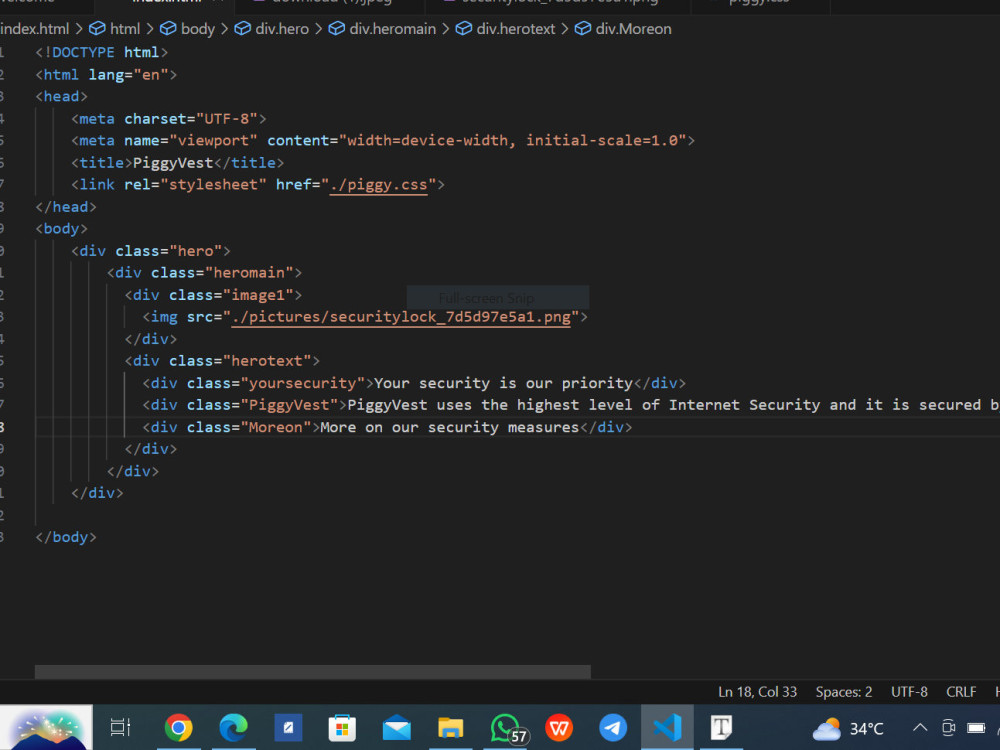Open the body breadcrumb element

[x=188, y=29]
